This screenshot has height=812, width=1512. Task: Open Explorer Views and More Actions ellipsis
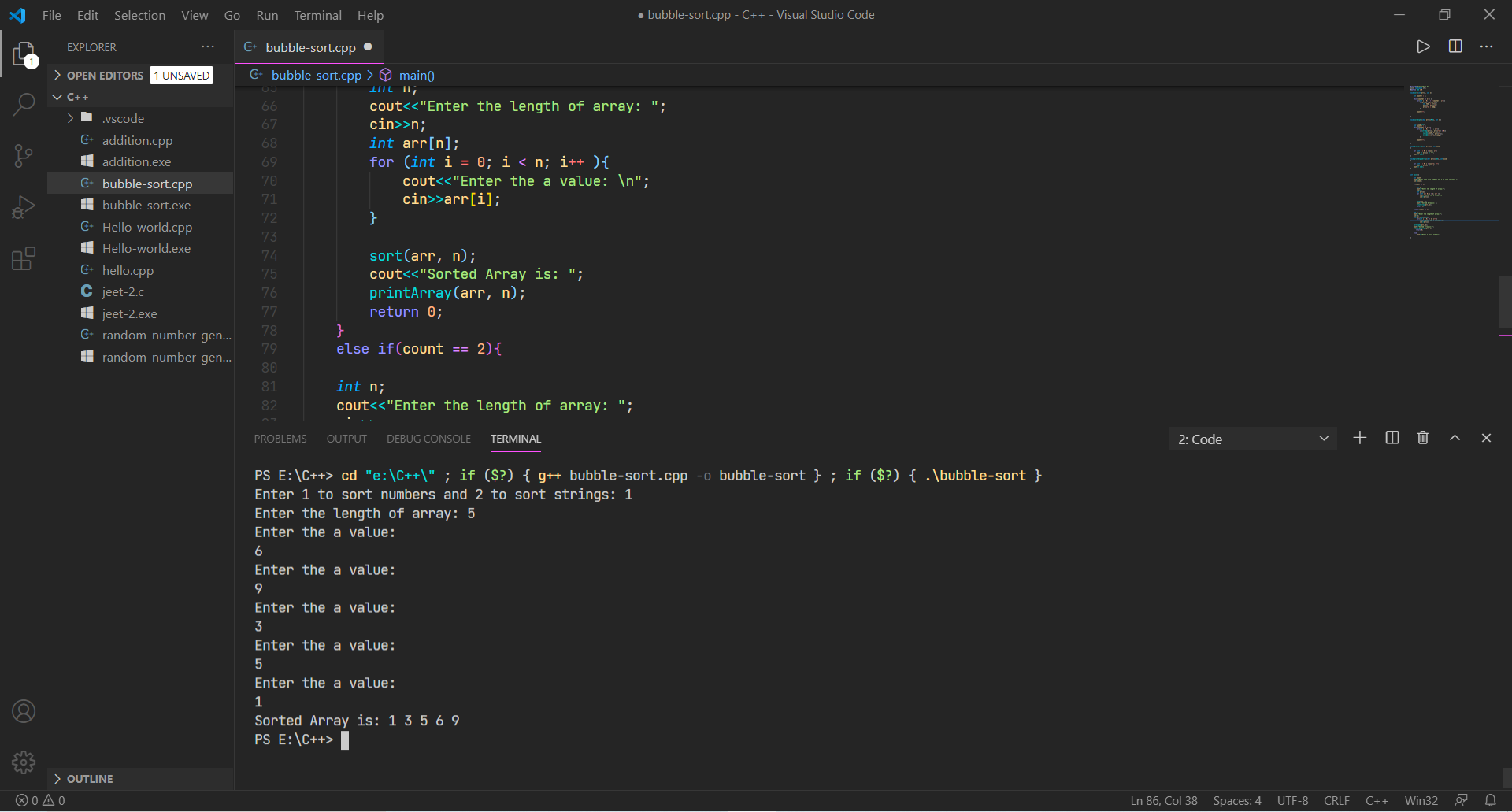(208, 46)
